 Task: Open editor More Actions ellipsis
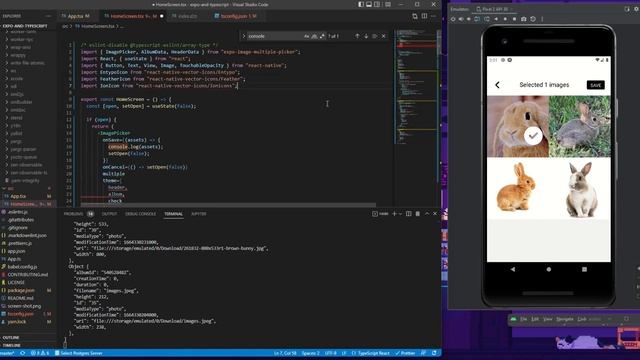pos(433,16)
